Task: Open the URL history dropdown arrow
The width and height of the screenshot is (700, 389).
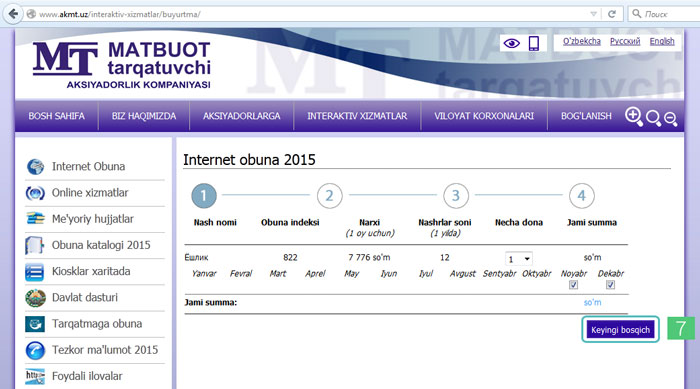Action: point(593,14)
